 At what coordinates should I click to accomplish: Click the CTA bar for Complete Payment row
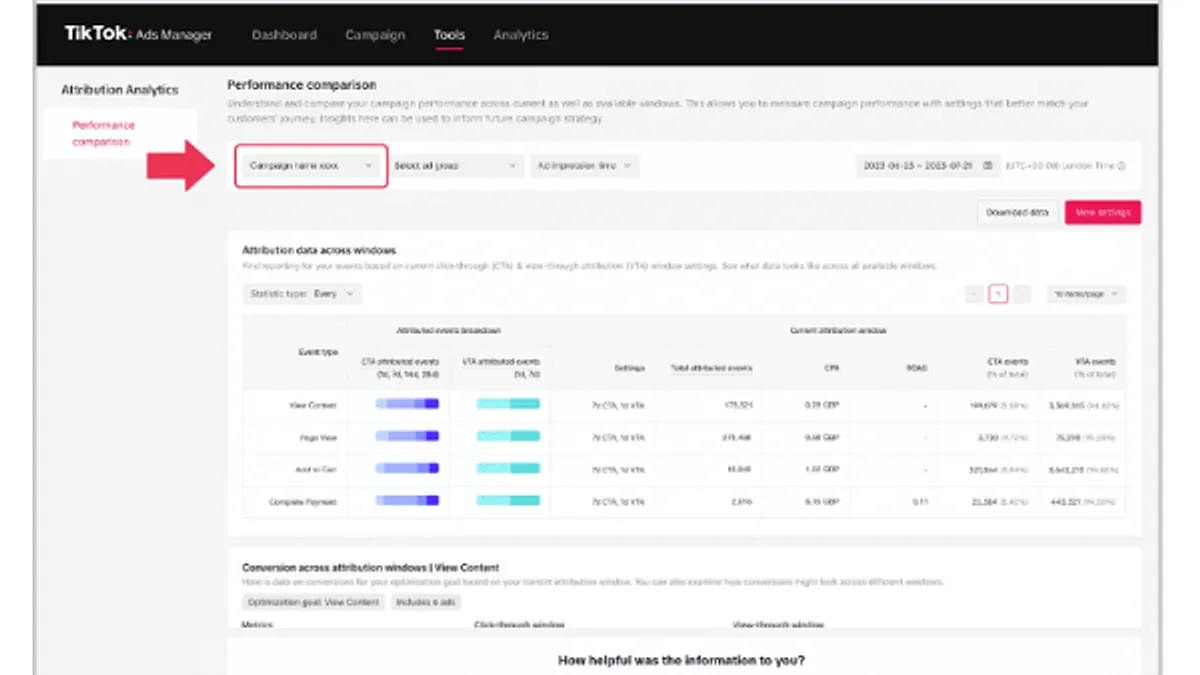pos(407,500)
